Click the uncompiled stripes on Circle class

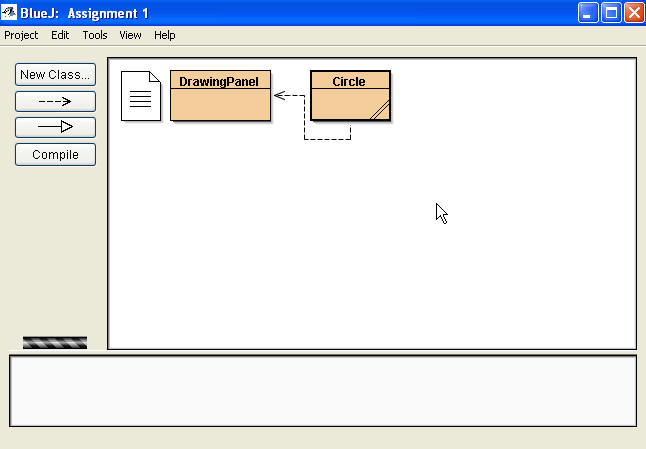pyautogui.click(x=379, y=111)
